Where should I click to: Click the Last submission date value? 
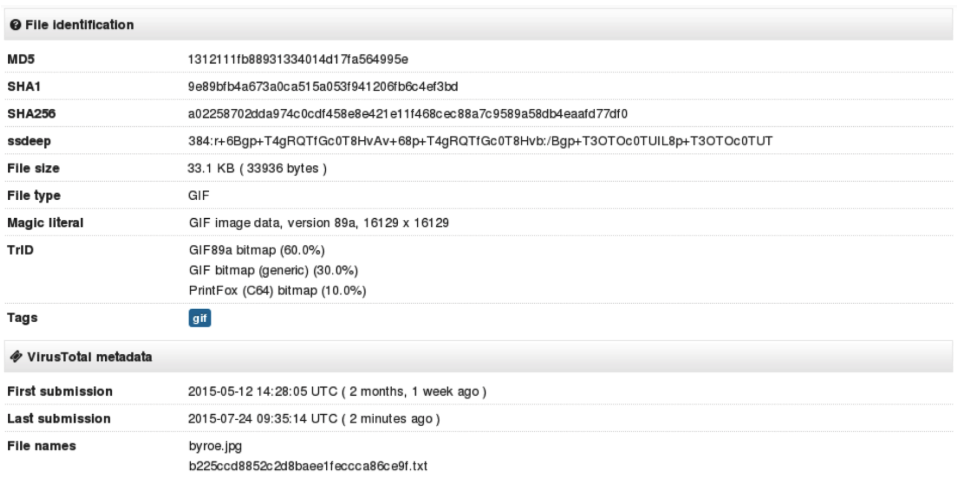314,419
